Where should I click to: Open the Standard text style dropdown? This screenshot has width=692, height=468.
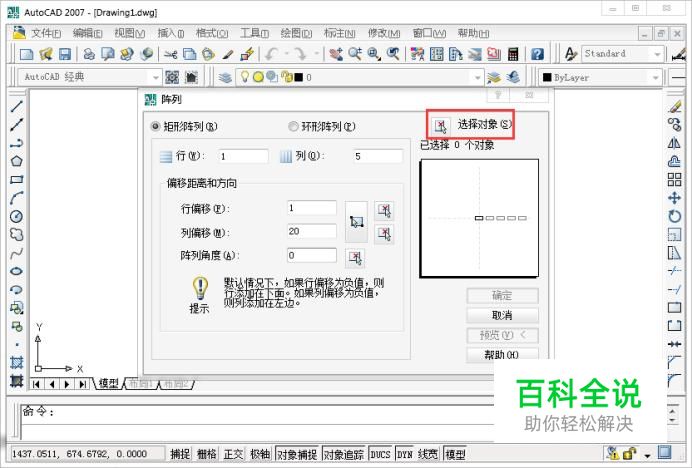click(657, 54)
